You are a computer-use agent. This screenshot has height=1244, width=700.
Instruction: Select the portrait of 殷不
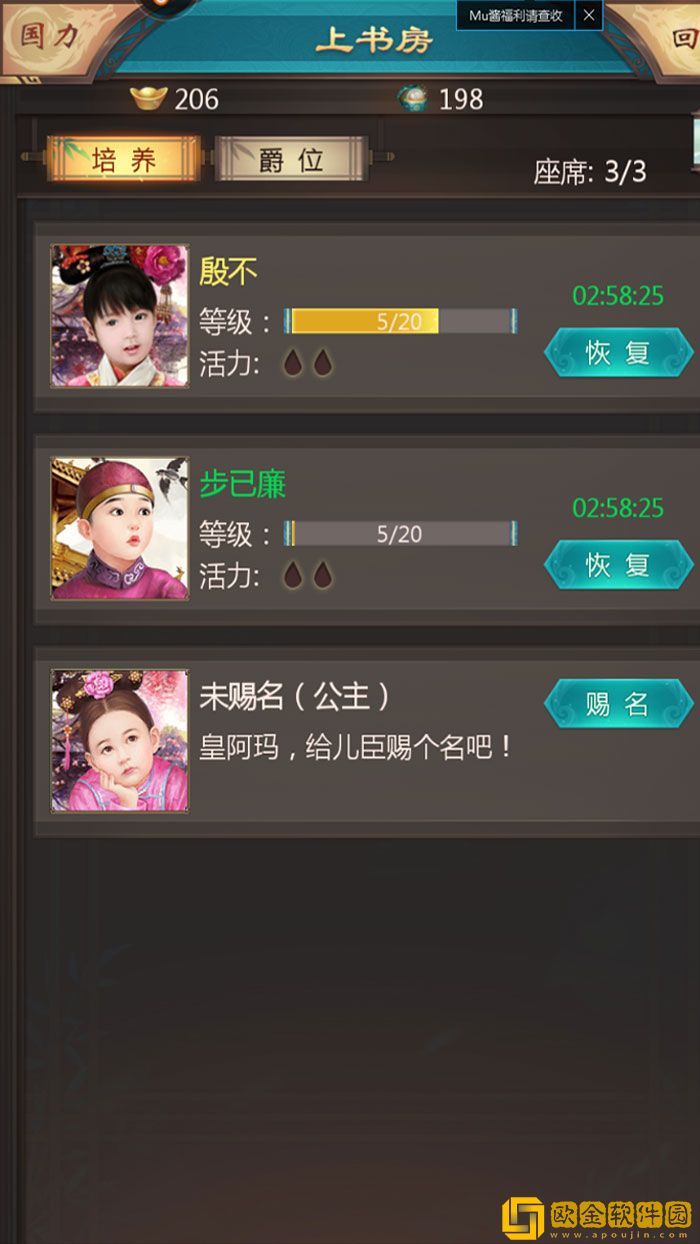120,316
